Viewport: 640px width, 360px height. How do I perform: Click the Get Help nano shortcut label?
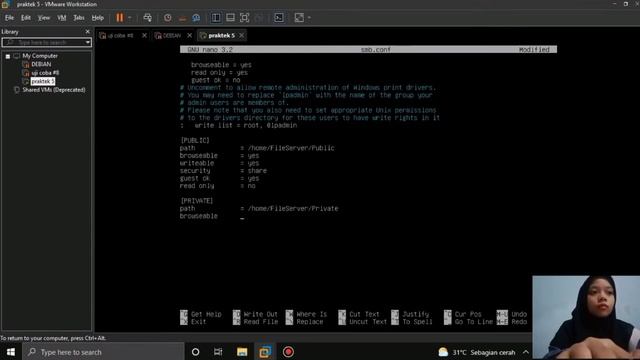(206, 314)
